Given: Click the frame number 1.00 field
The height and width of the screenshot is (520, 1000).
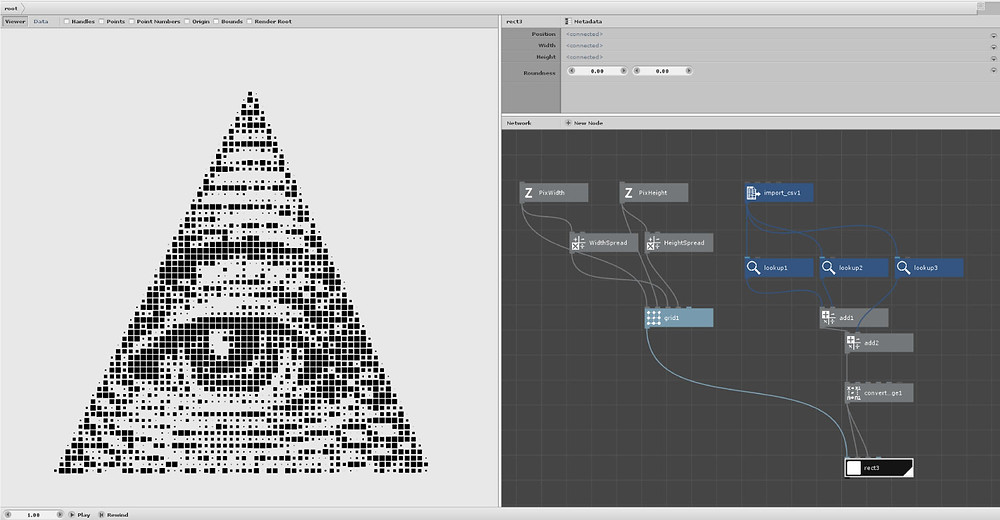Looking at the screenshot, I should pyautogui.click(x=34, y=514).
